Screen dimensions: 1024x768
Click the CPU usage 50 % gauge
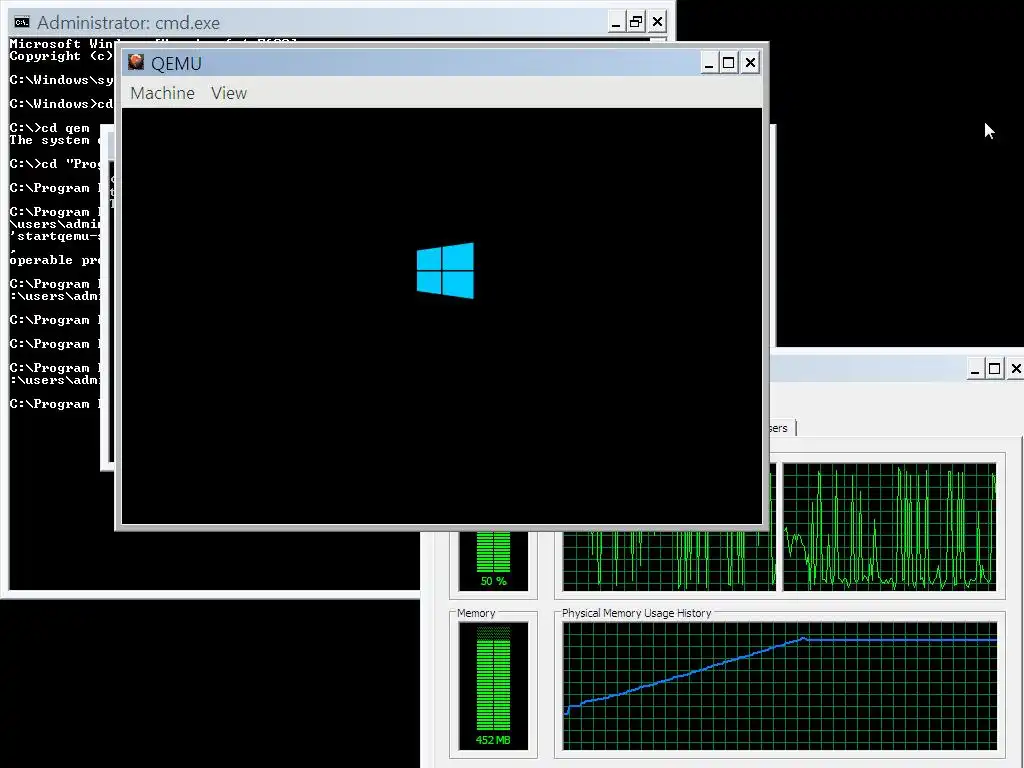tap(493, 561)
